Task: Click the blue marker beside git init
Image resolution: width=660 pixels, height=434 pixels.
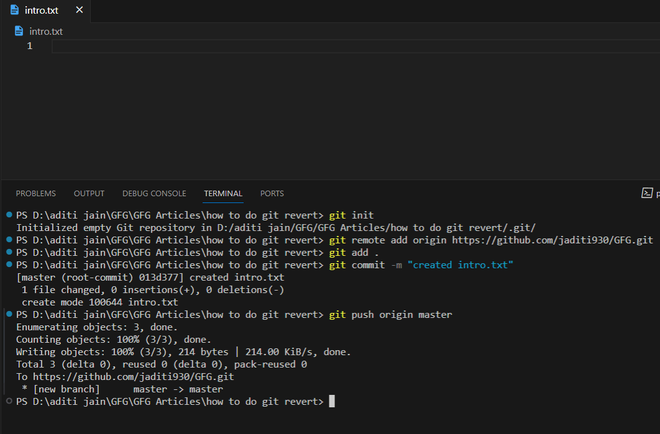Action: click(9, 215)
